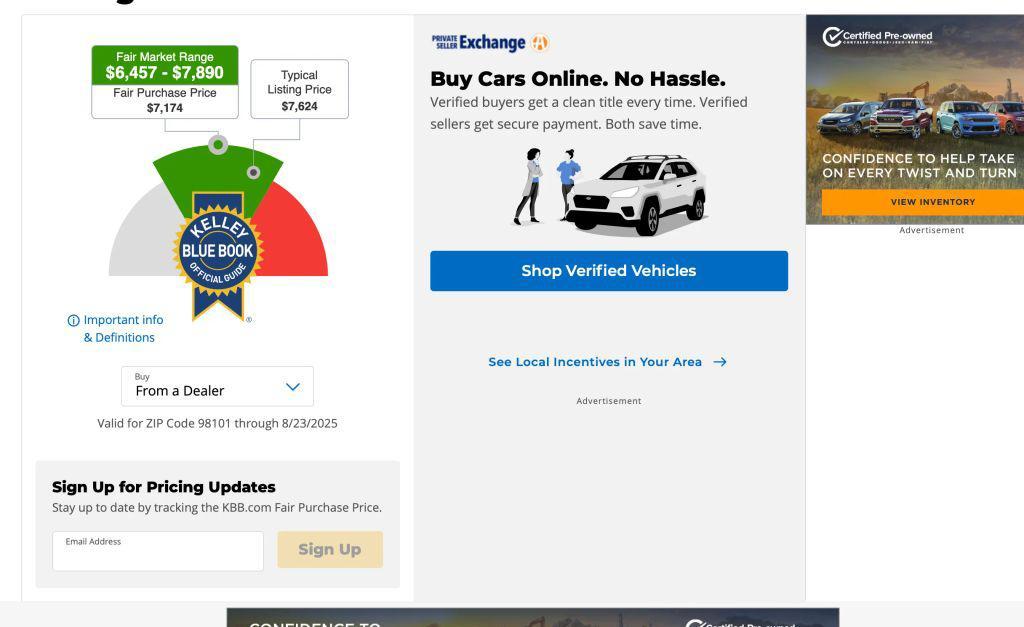1024x627 pixels.
Task: Click View Inventory in the ad
Action: click(x=923, y=202)
